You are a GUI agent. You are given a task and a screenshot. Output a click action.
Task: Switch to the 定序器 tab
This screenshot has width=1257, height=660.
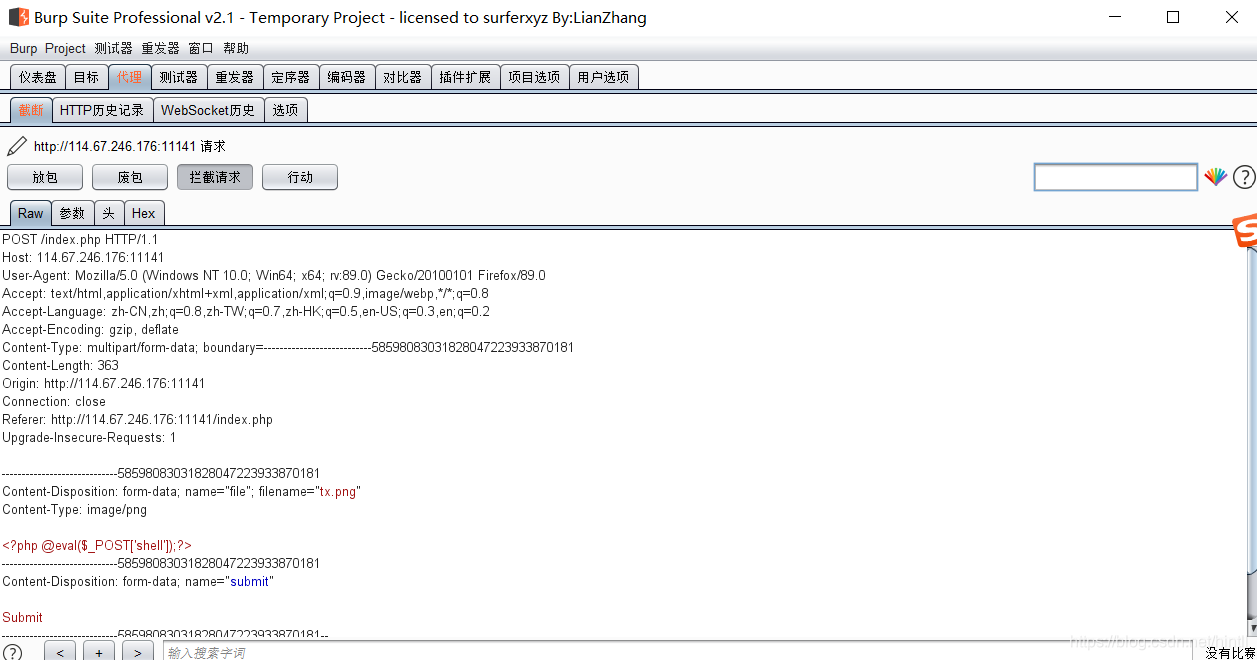coord(291,77)
